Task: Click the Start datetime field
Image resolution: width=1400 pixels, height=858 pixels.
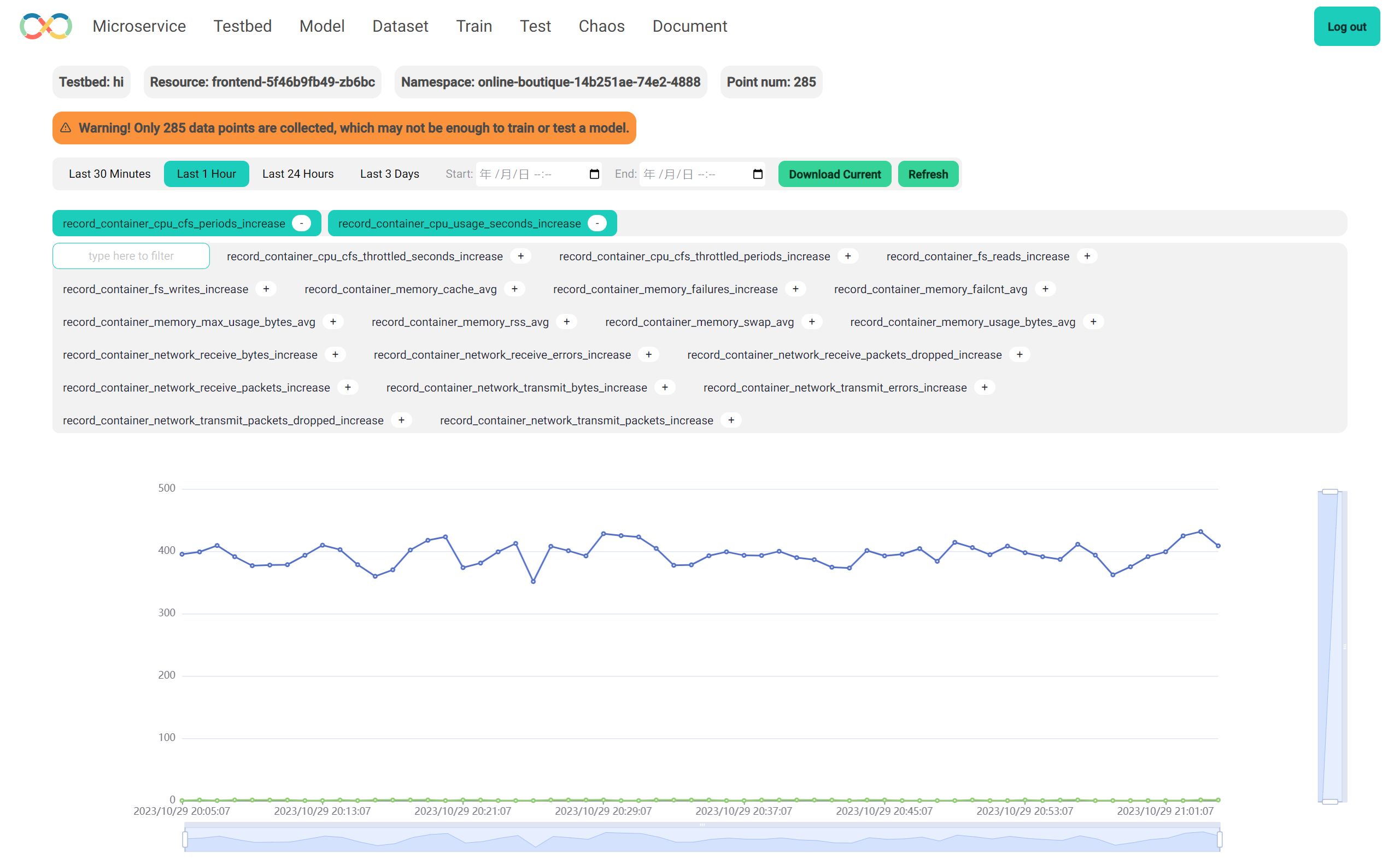Action: pos(538,174)
